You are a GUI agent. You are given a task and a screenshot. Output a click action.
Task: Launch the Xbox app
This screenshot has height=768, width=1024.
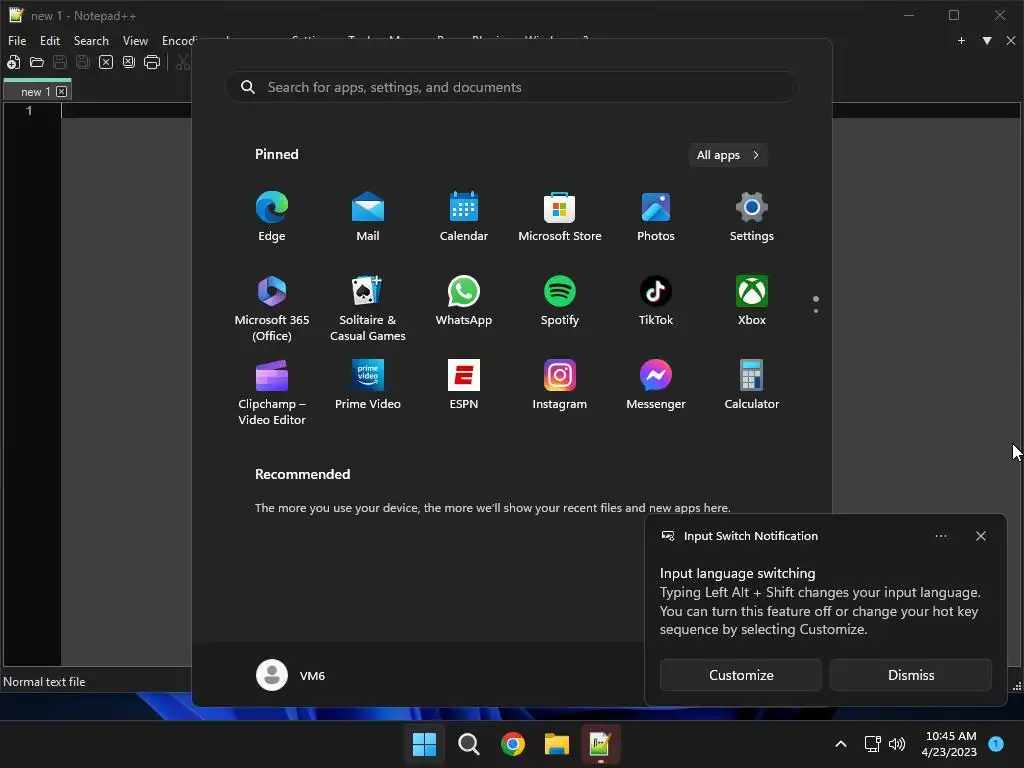[752, 301]
